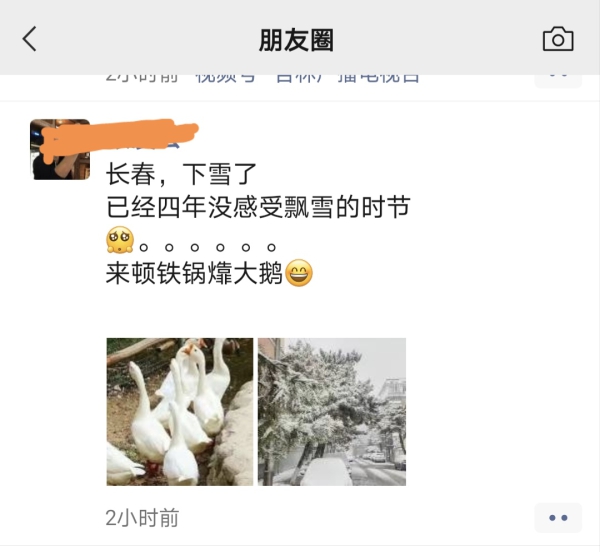Open the partially hidden 吉林广播电视台 link
Image resolution: width=600 pixels, height=552 pixels.
tap(347, 78)
